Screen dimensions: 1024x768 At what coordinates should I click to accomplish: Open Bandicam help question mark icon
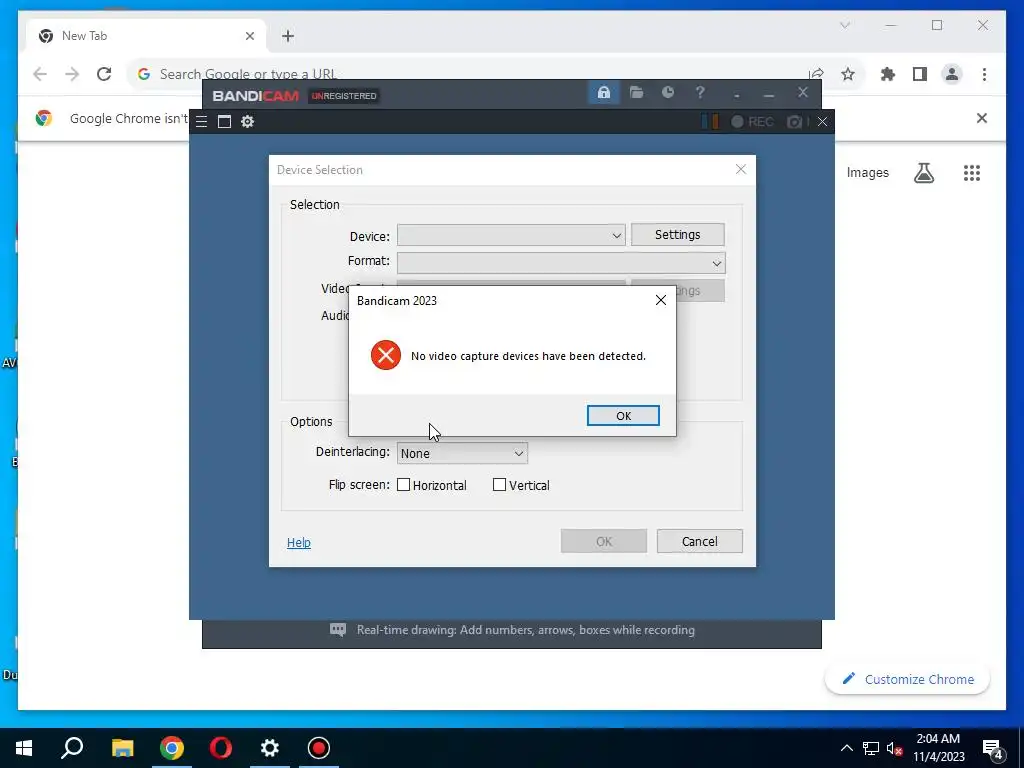pos(699,93)
